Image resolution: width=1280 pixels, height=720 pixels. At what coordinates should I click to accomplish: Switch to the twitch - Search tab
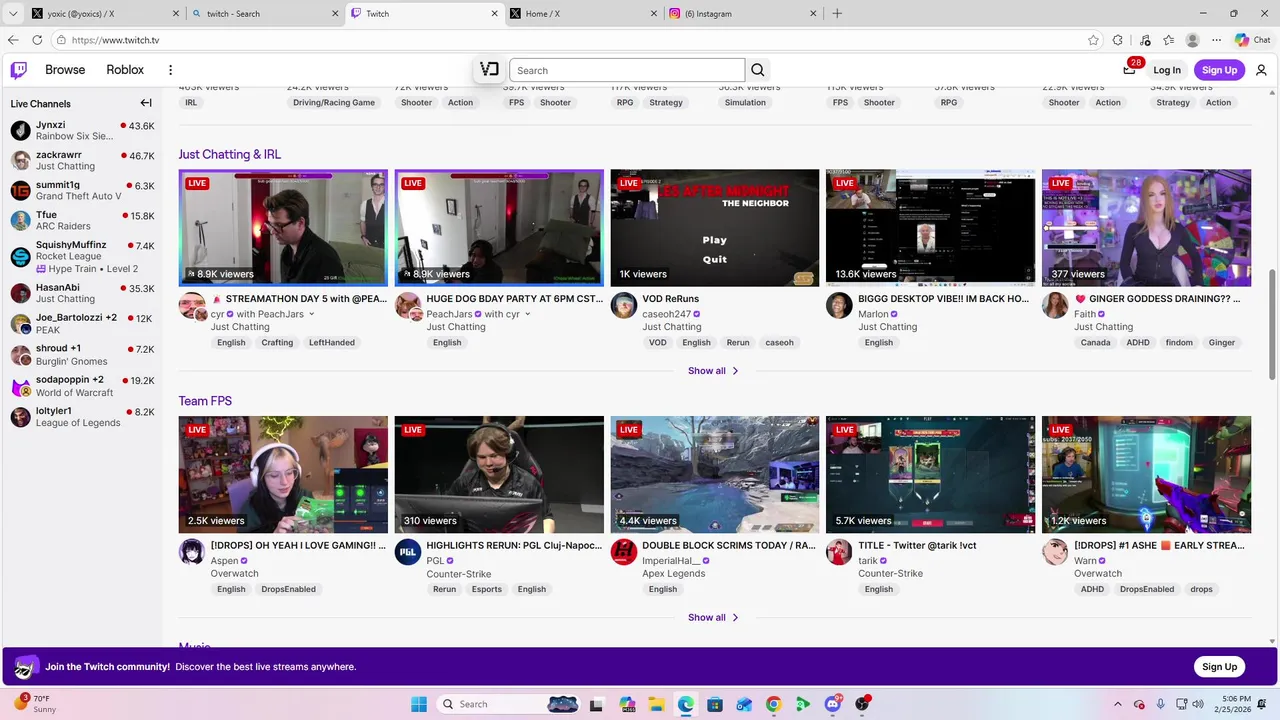point(266,13)
